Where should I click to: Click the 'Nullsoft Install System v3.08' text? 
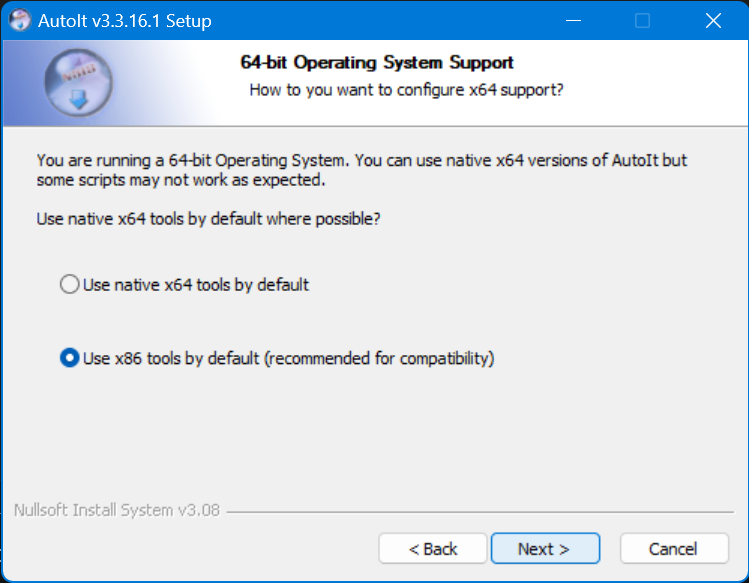pos(117,510)
